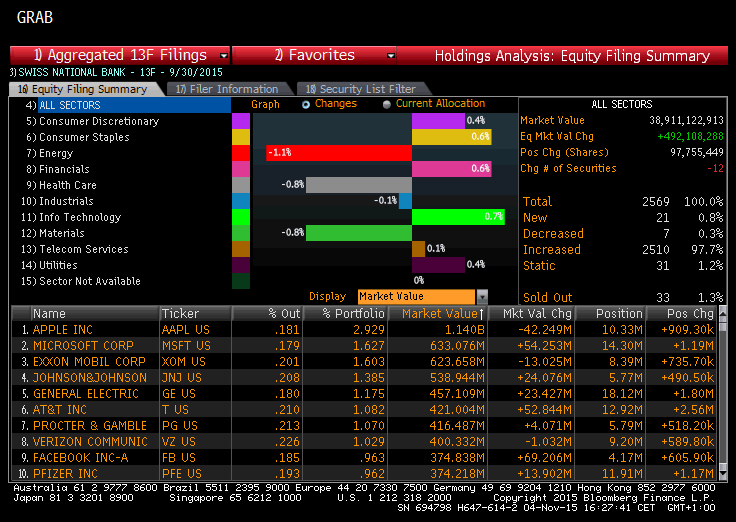Open the AT&T INC holding row
Screen dimensions: 736x522
pyautogui.click(x=364, y=409)
